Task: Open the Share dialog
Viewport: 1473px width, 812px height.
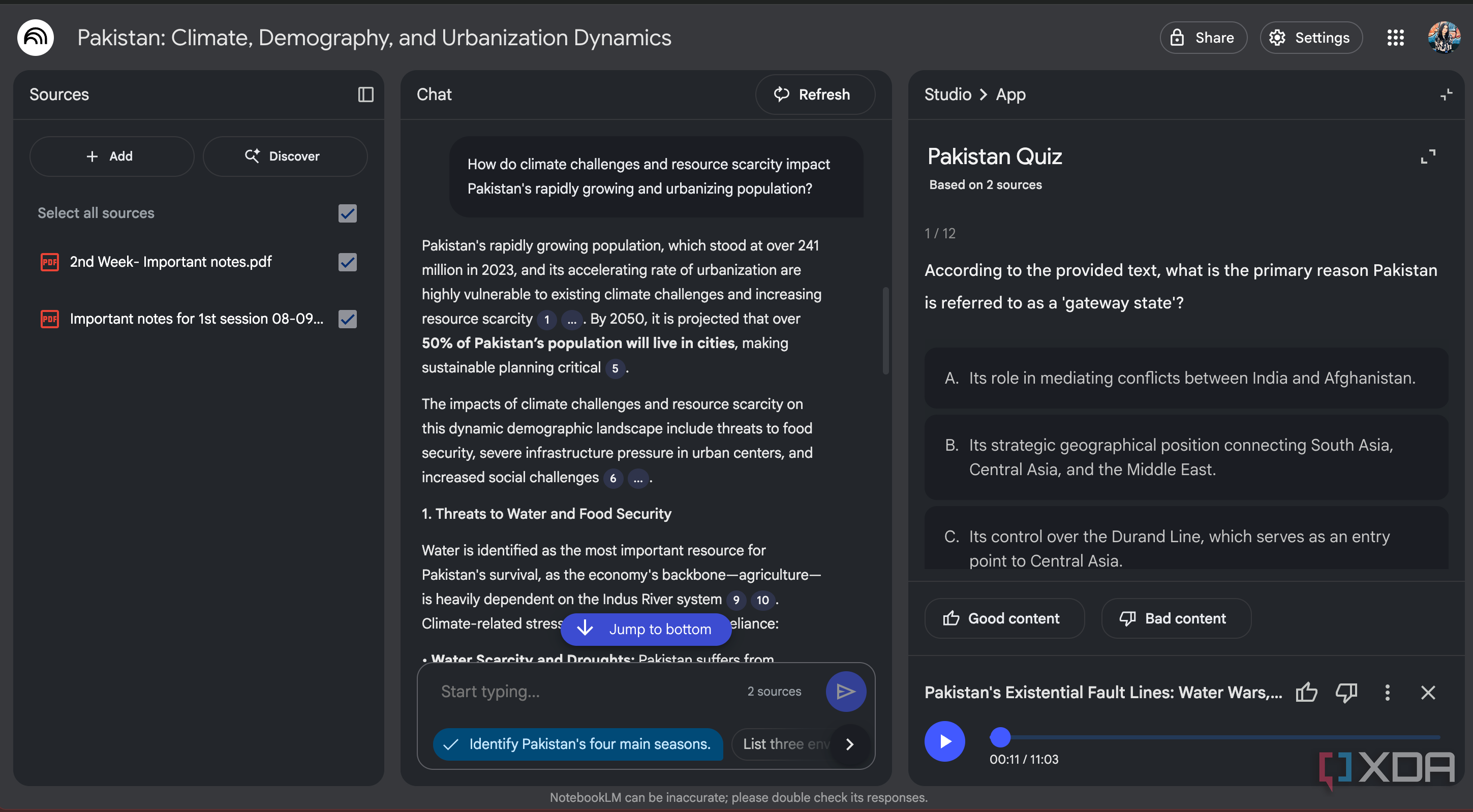Action: tap(1203, 38)
